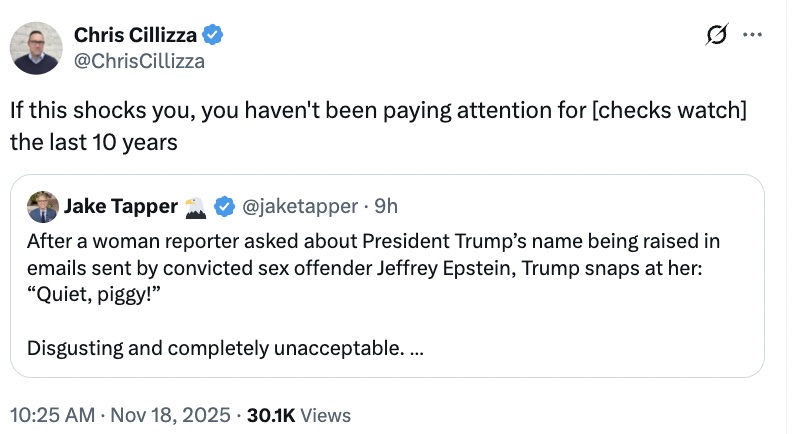The width and height of the screenshot is (806, 434).
Task: Open the Chris Cillizza display name link
Action: coord(138,36)
